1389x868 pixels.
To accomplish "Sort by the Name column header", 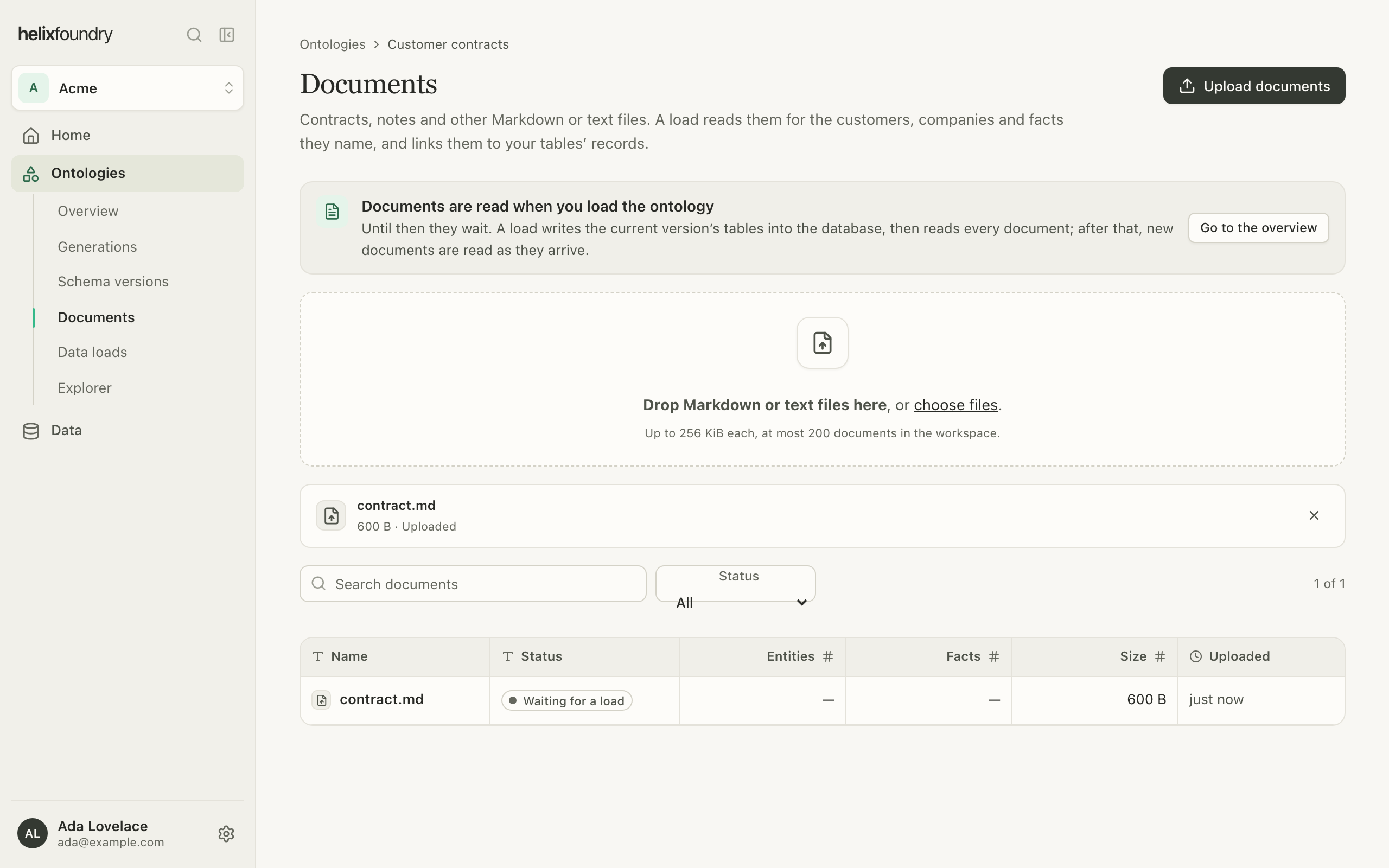I will point(395,656).
